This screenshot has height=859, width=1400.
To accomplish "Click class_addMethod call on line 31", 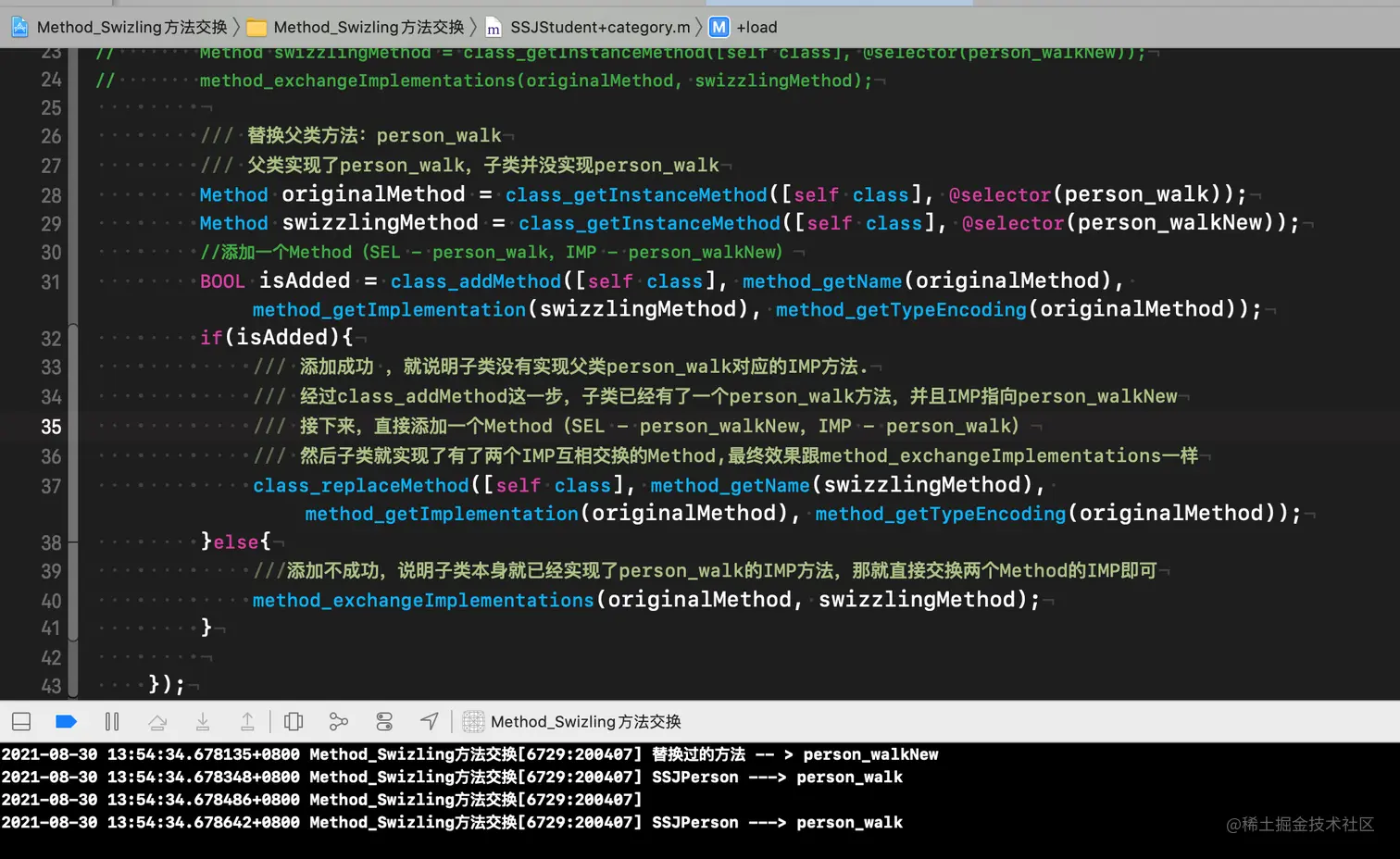I will click(476, 281).
